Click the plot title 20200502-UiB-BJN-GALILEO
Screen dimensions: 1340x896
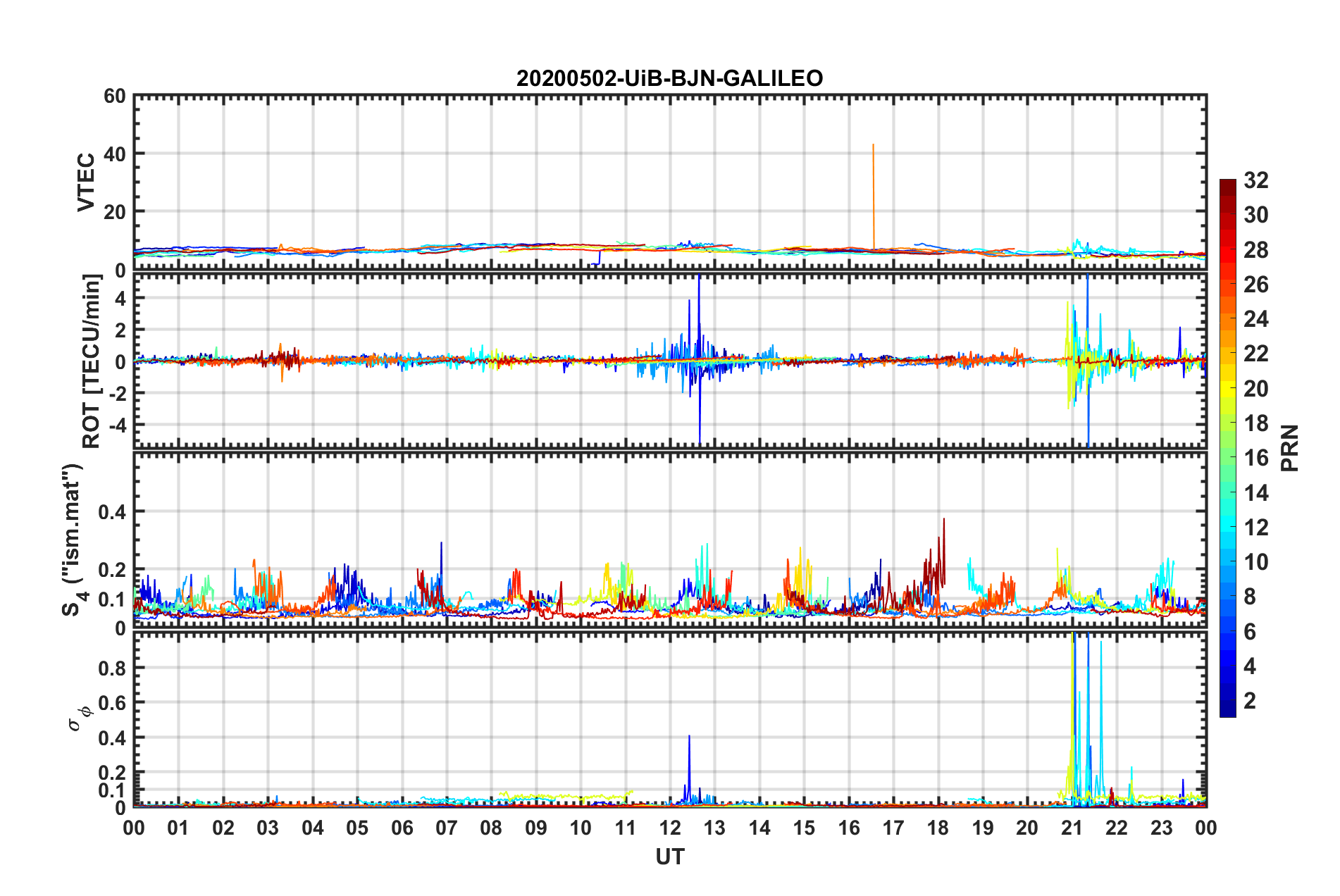tap(669, 78)
